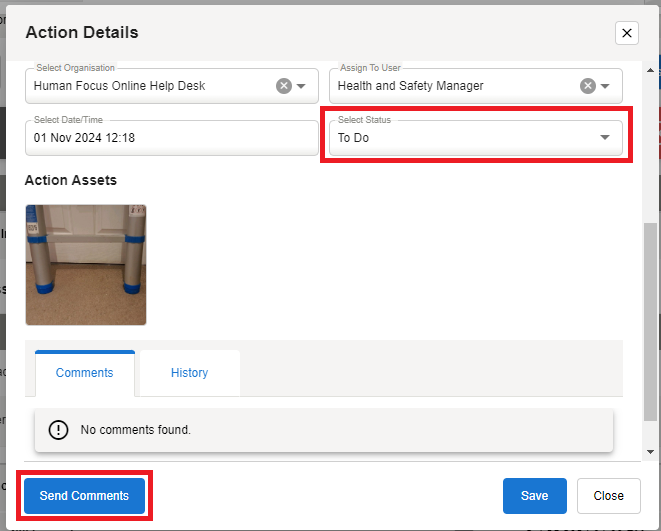
Task: Click the Action Details dialog title
Action: 82,33
